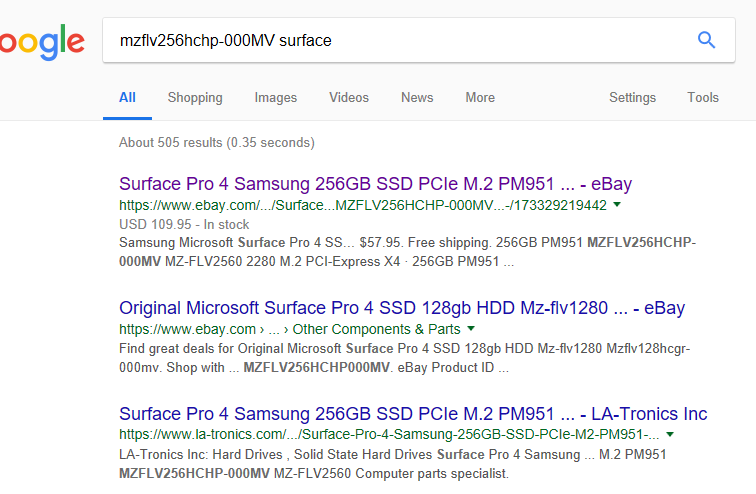Open Original Microsoft Surface Pro 4 SSD 128gb result
Image resolution: width=756 pixels, height=494 pixels.
[402, 308]
